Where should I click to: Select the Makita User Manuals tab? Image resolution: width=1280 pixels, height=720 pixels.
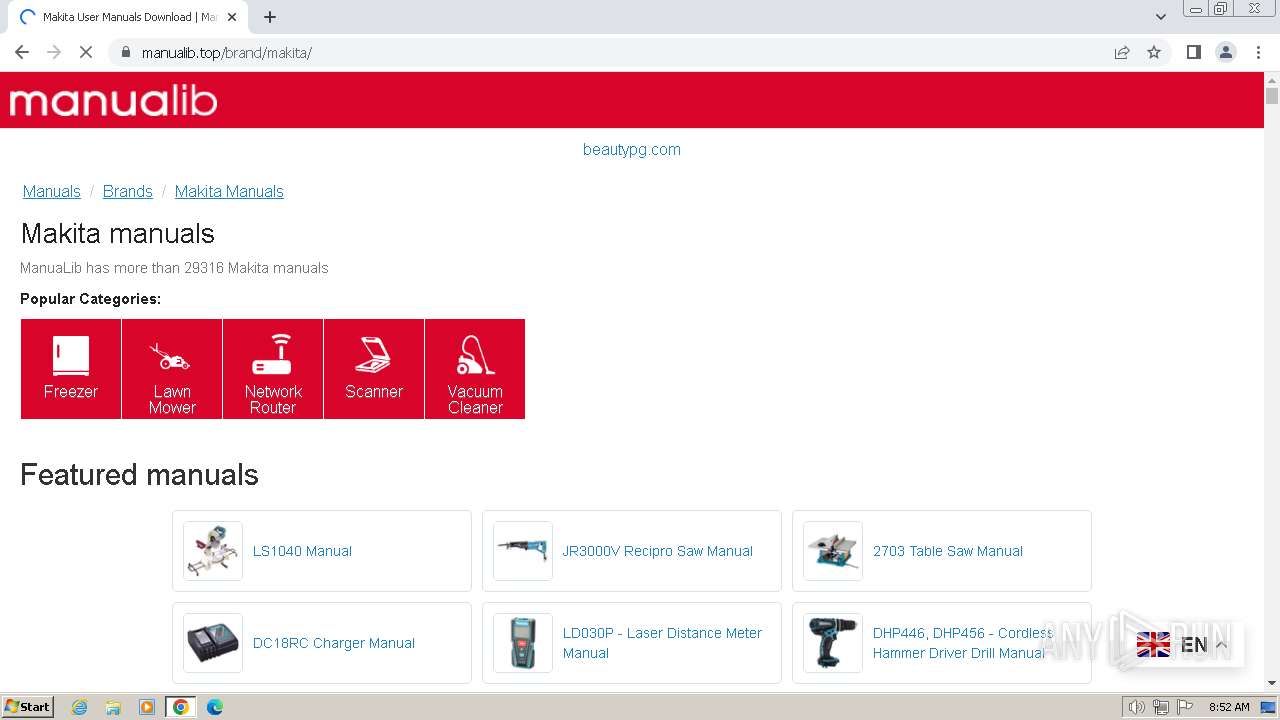click(128, 17)
